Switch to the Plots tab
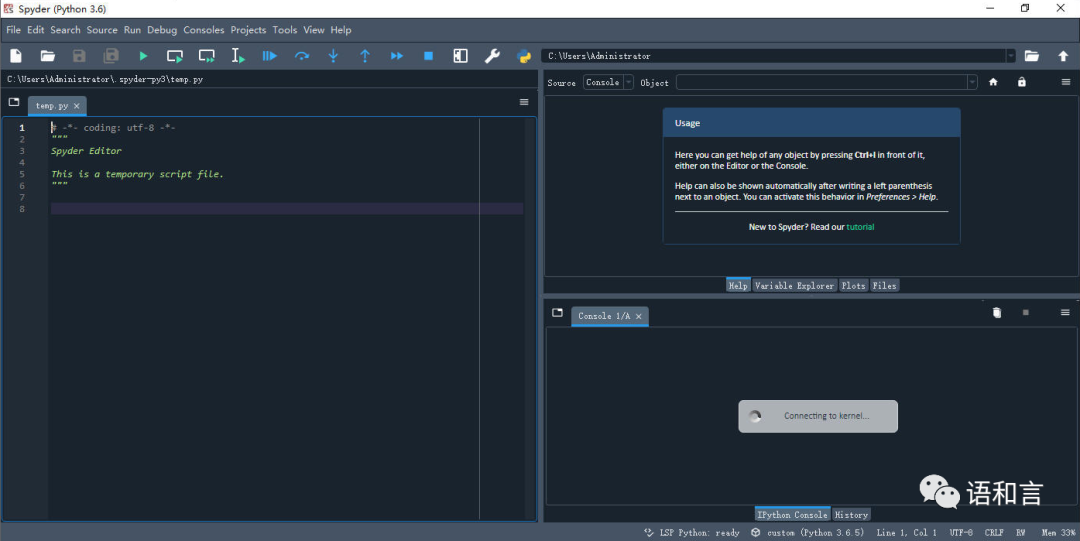 click(853, 285)
